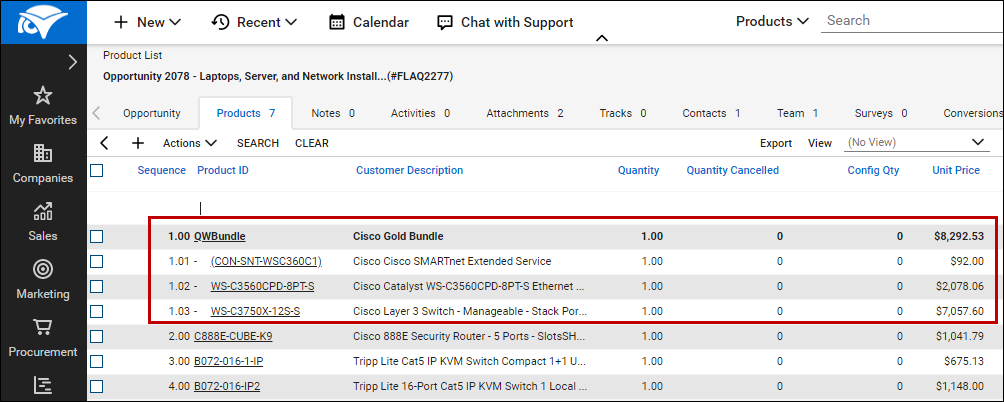Image resolution: width=1004 pixels, height=402 pixels.
Task: Click the $8,292.53 unit price
Action: click(959, 236)
